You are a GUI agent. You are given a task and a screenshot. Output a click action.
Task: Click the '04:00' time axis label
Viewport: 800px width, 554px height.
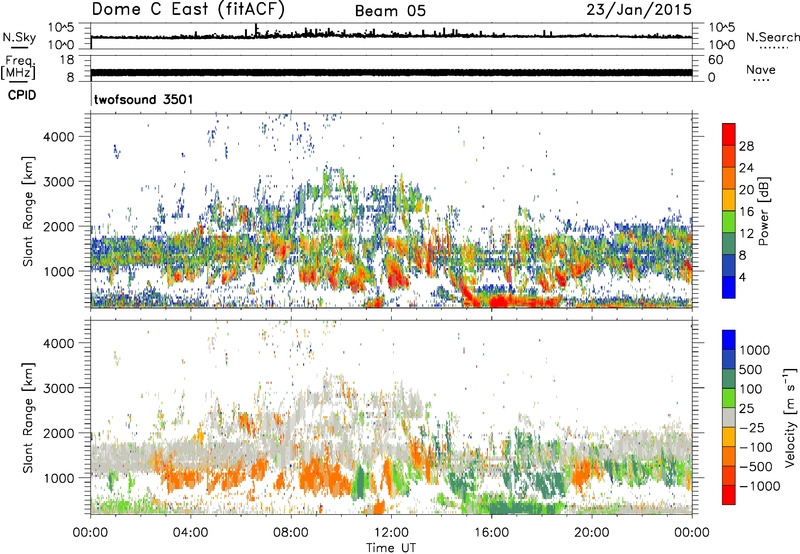[190, 533]
